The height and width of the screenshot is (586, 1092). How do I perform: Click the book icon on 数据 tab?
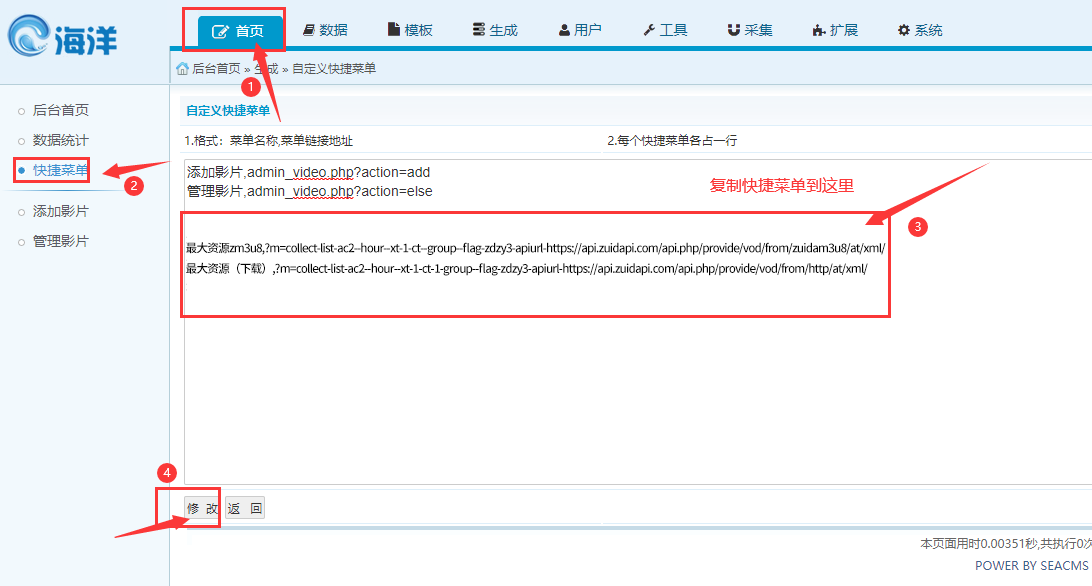(308, 31)
